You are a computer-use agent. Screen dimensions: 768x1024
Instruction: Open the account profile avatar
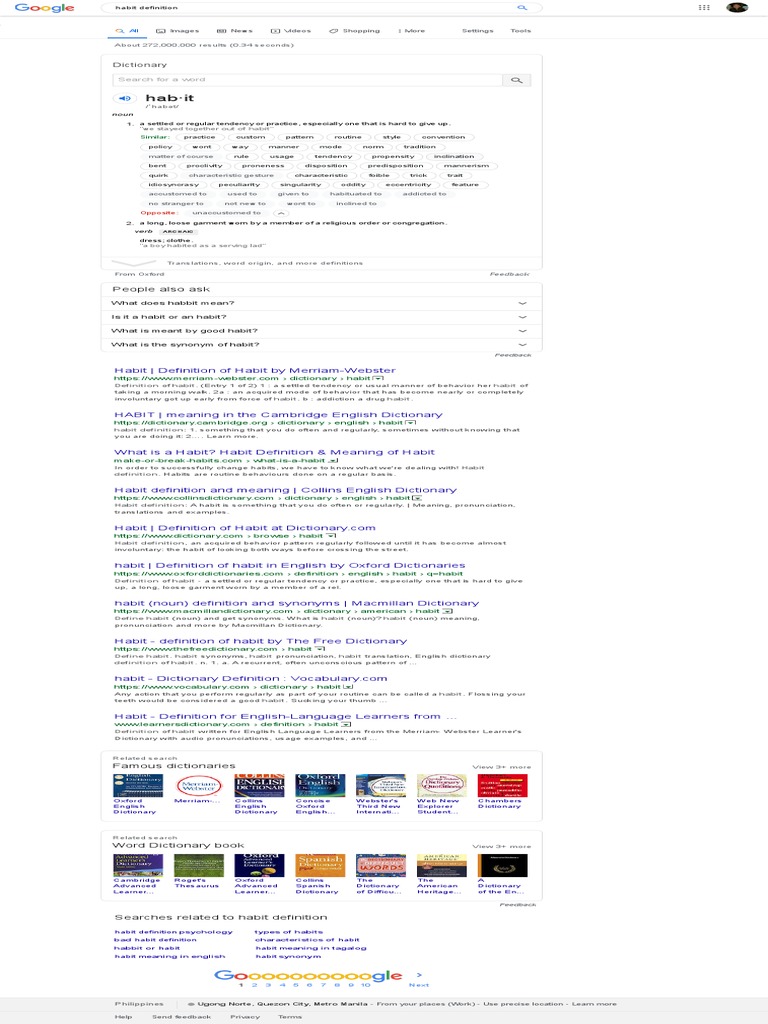click(x=737, y=8)
